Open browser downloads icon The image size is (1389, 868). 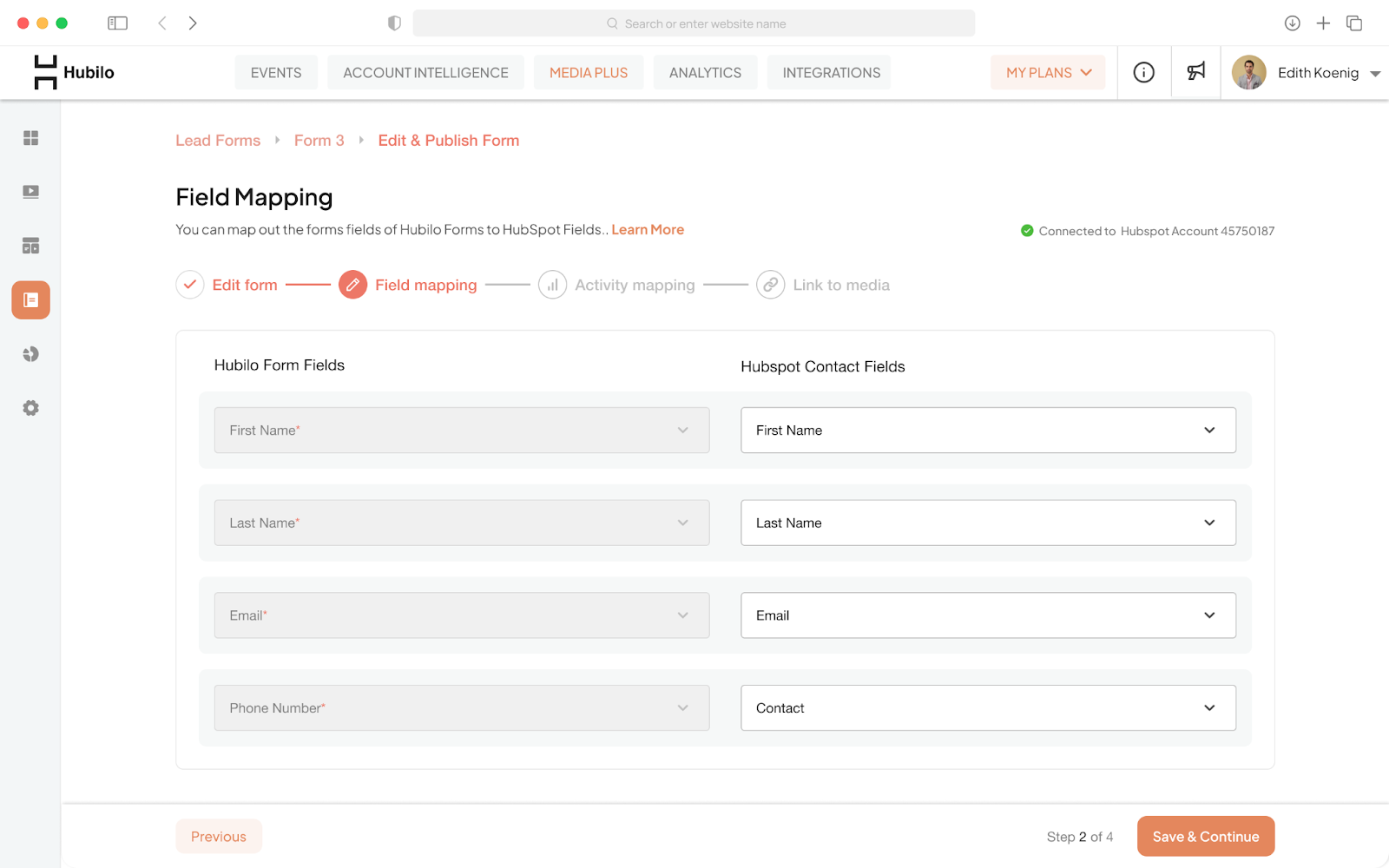pos(1293,23)
